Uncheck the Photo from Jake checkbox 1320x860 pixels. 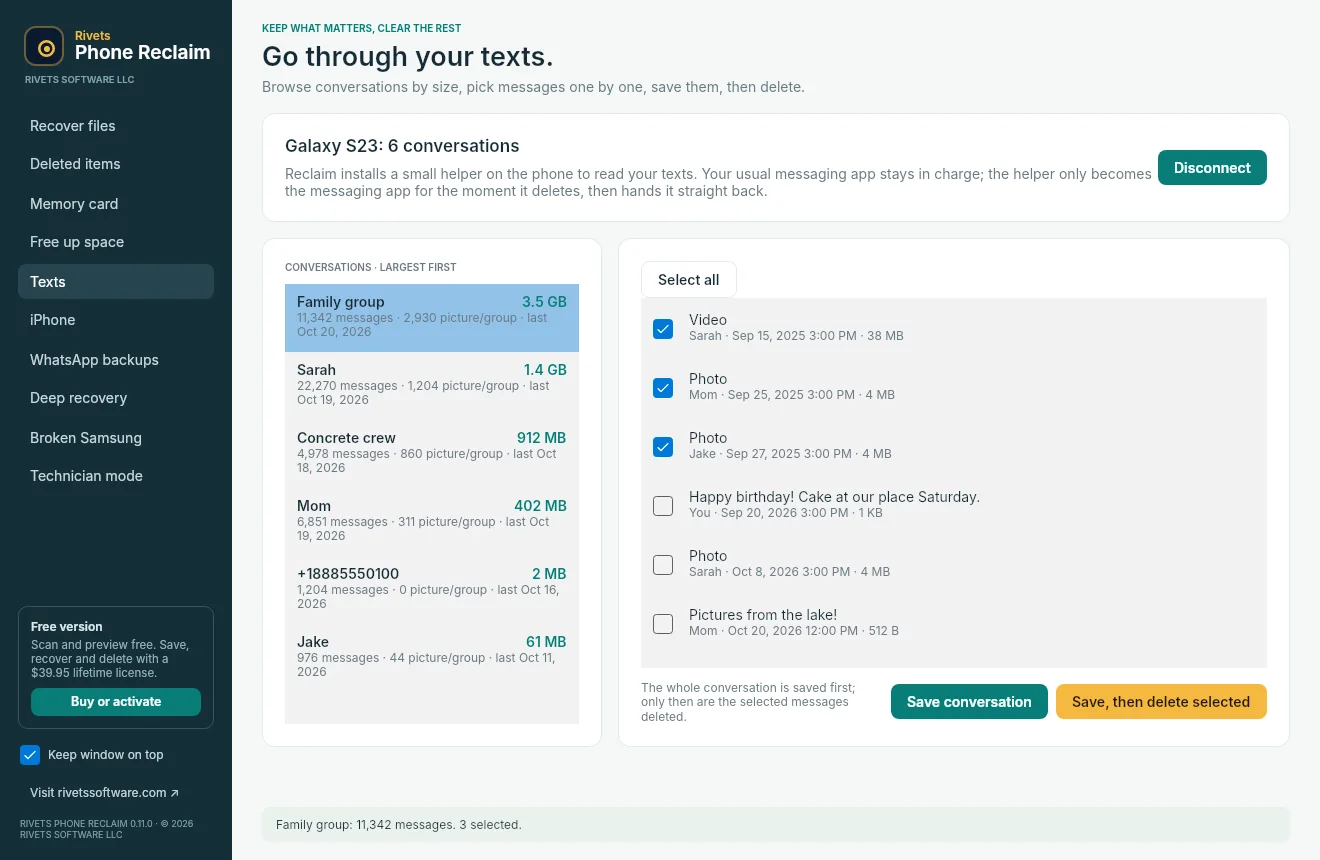(x=663, y=447)
